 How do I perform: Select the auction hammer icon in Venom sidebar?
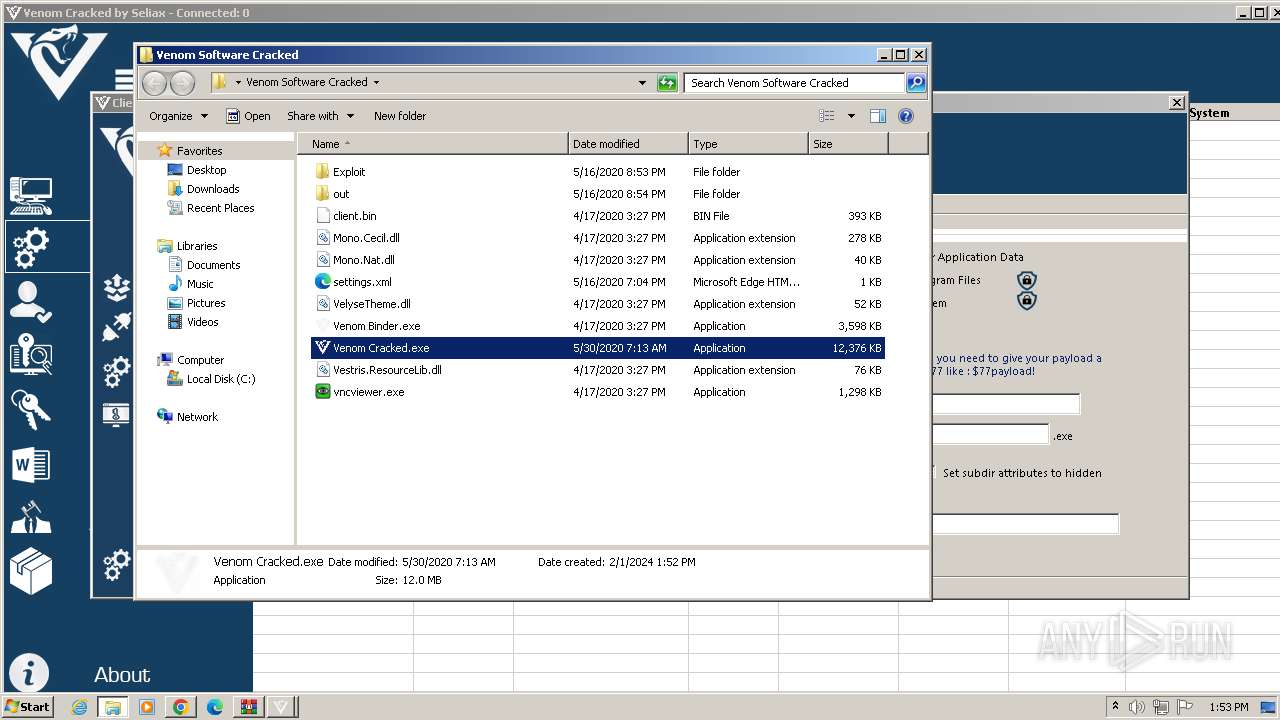point(31,517)
